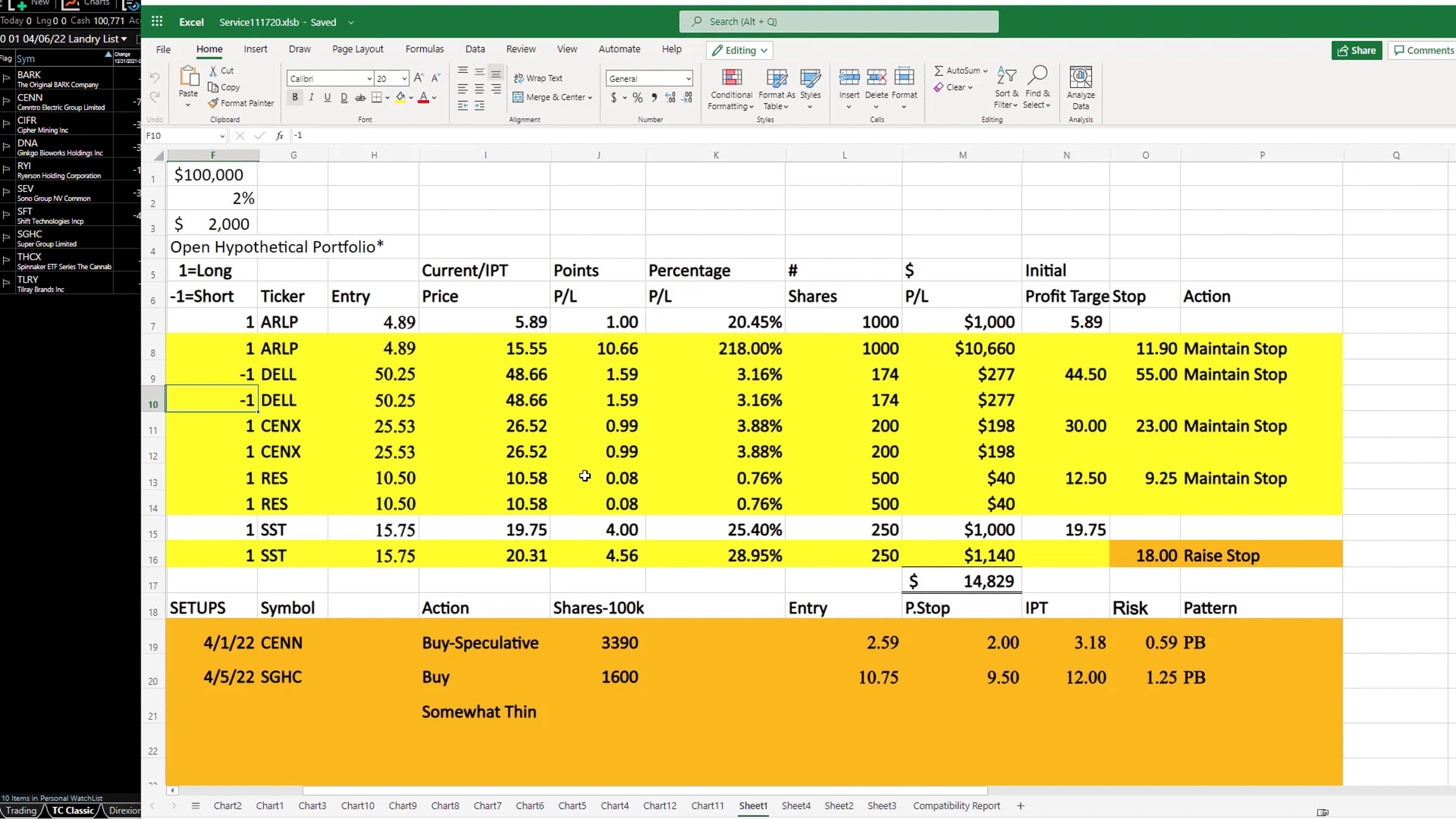Apply double underline formatting
The image size is (1456, 819).
click(x=344, y=97)
